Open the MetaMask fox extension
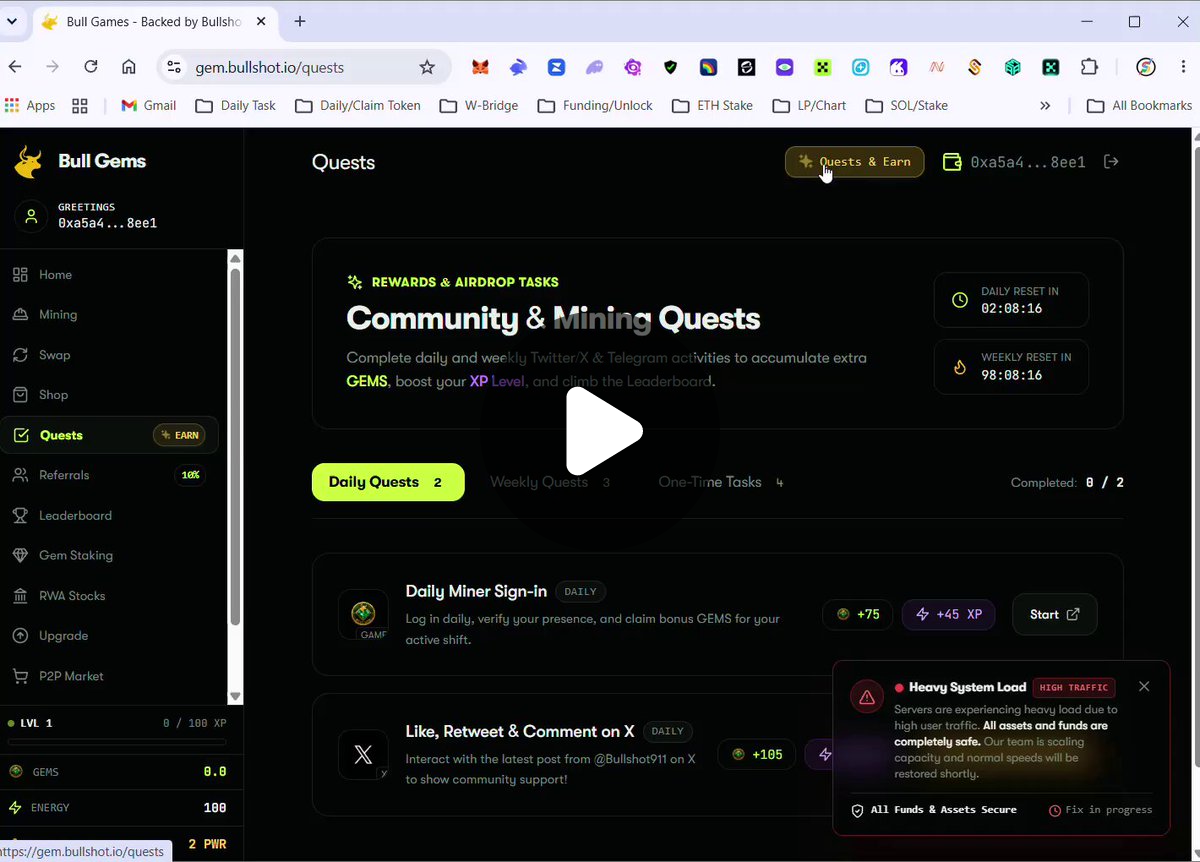The width and height of the screenshot is (1200, 862). [481, 67]
